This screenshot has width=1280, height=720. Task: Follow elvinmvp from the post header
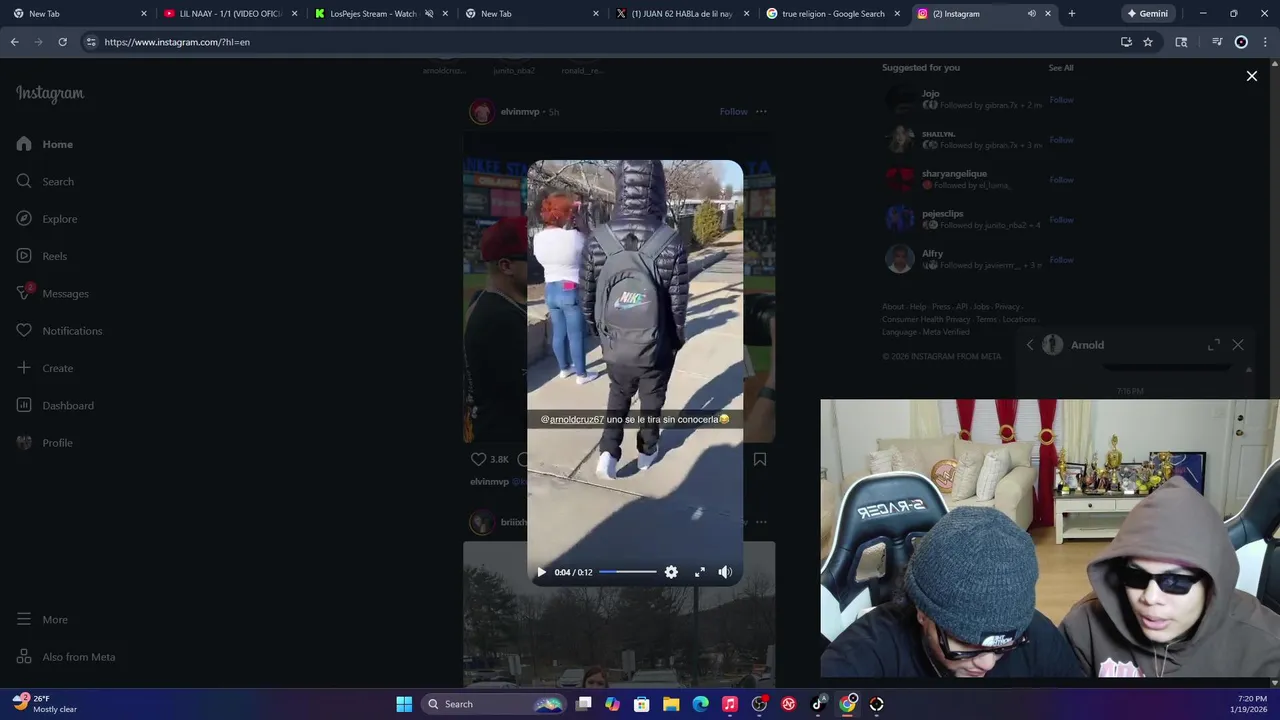pos(733,111)
